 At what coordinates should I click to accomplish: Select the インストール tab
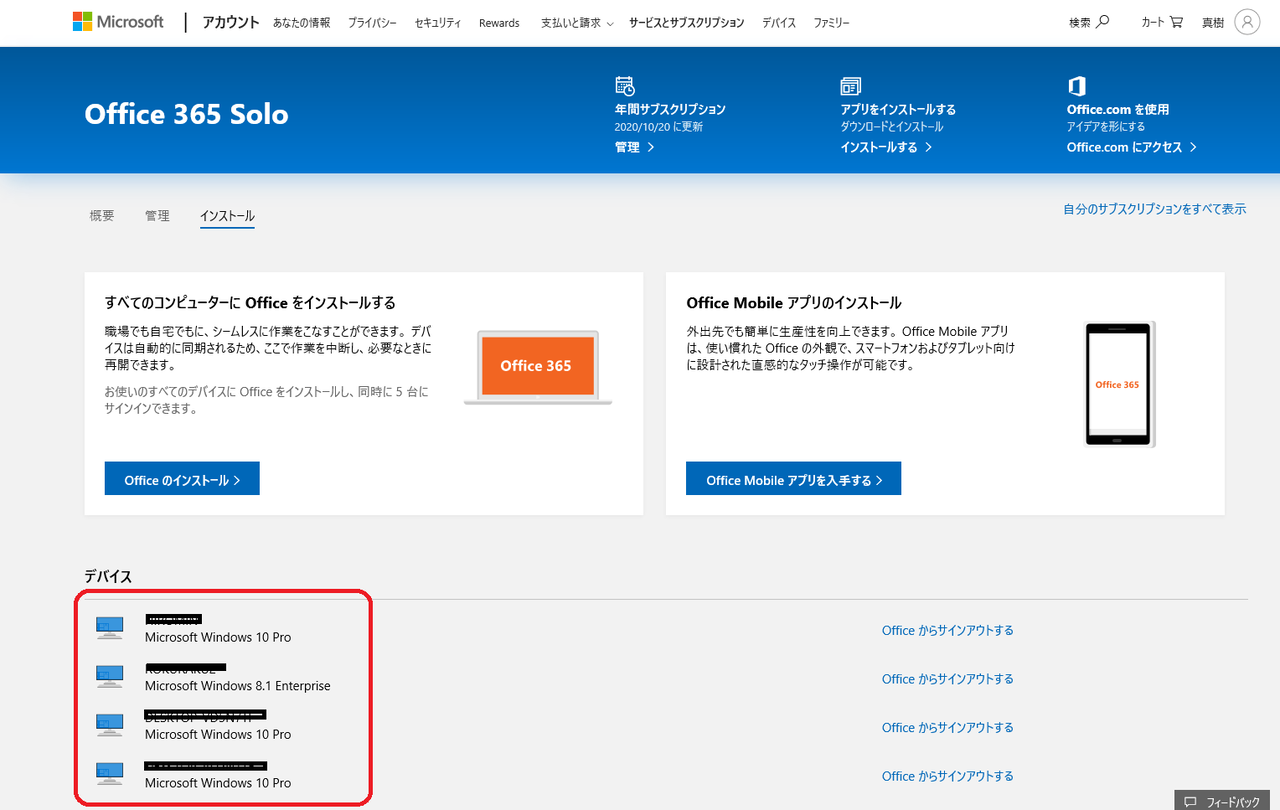tap(227, 216)
